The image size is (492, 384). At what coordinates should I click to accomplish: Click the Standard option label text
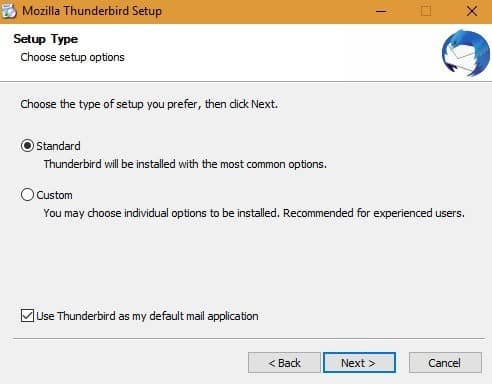[x=58, y=146]
